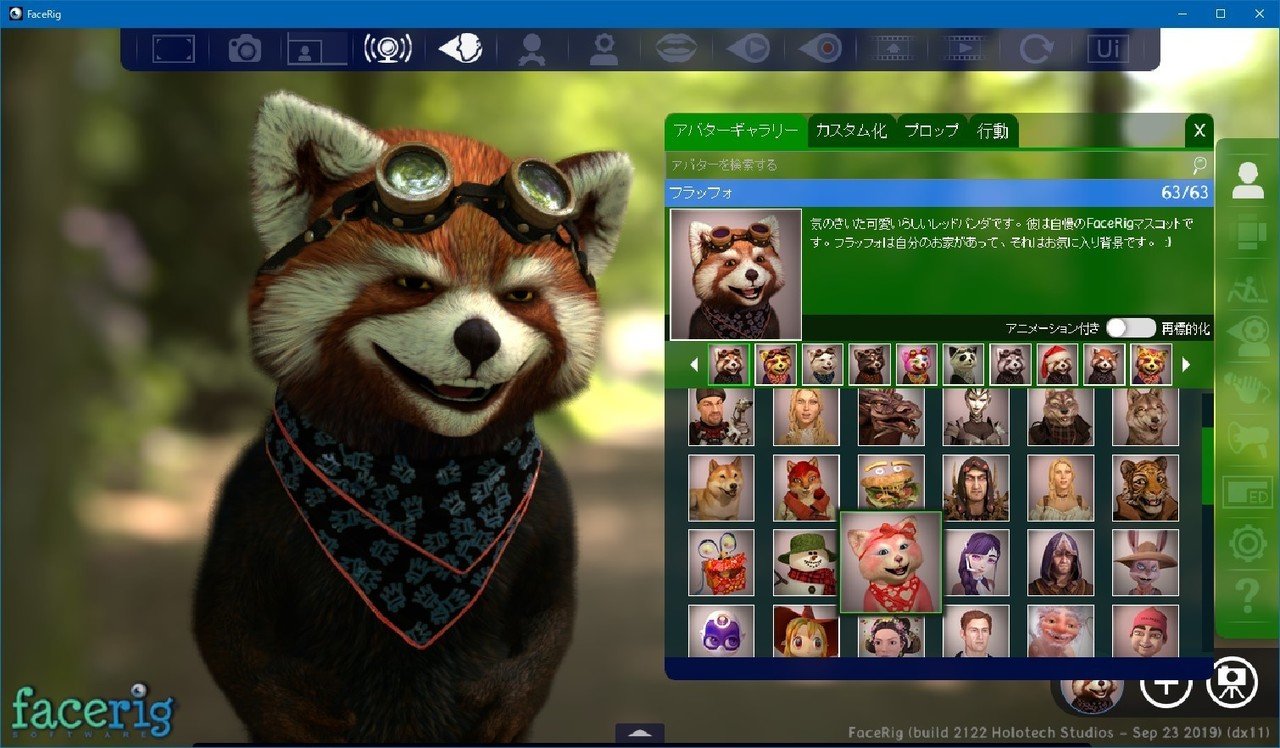Image resolution: width=1280 pixels, height=748 pixels.
Task: Click the head-and-shoulders calibration icon
Action: [602, 49]
